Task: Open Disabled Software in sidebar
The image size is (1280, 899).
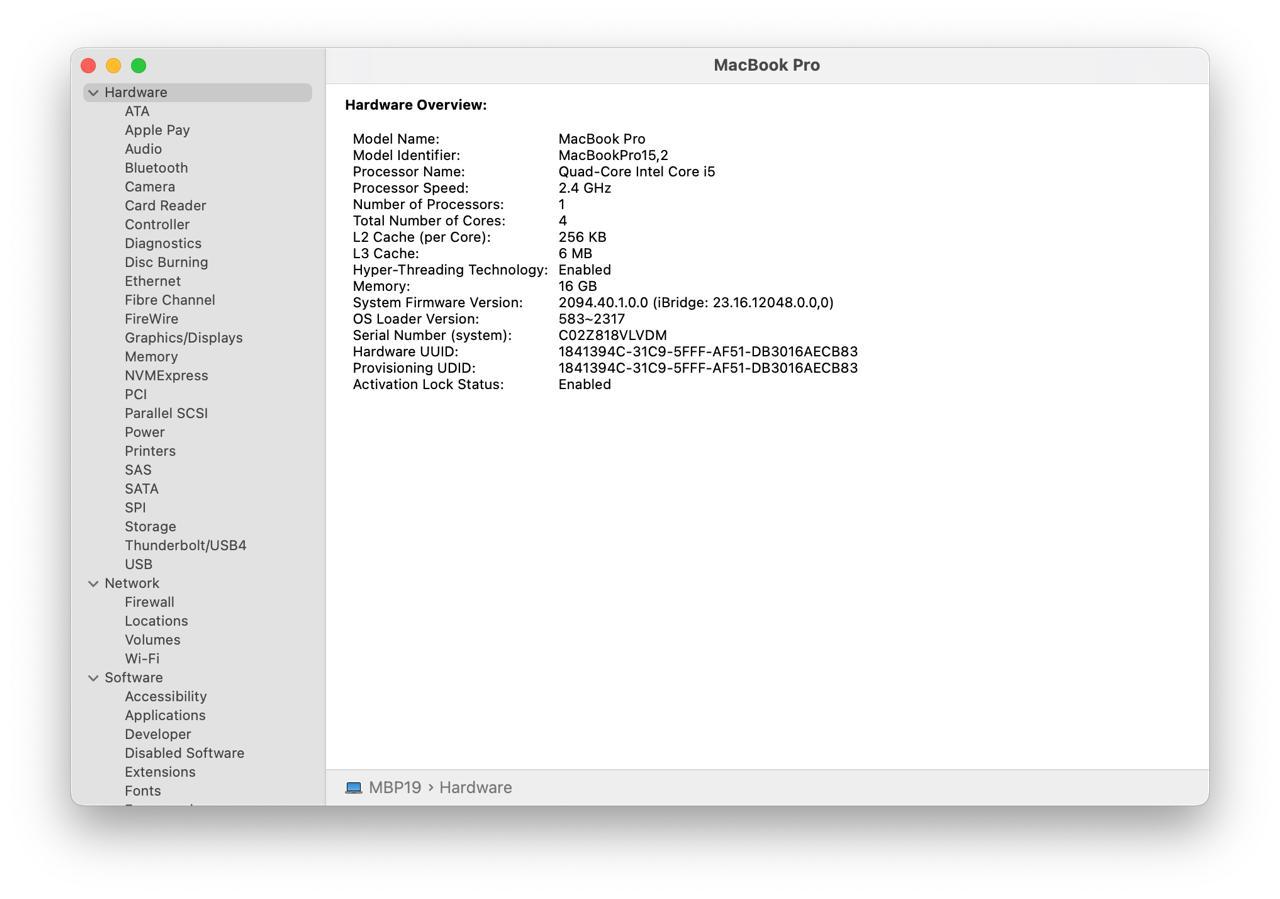Action: 184,753
